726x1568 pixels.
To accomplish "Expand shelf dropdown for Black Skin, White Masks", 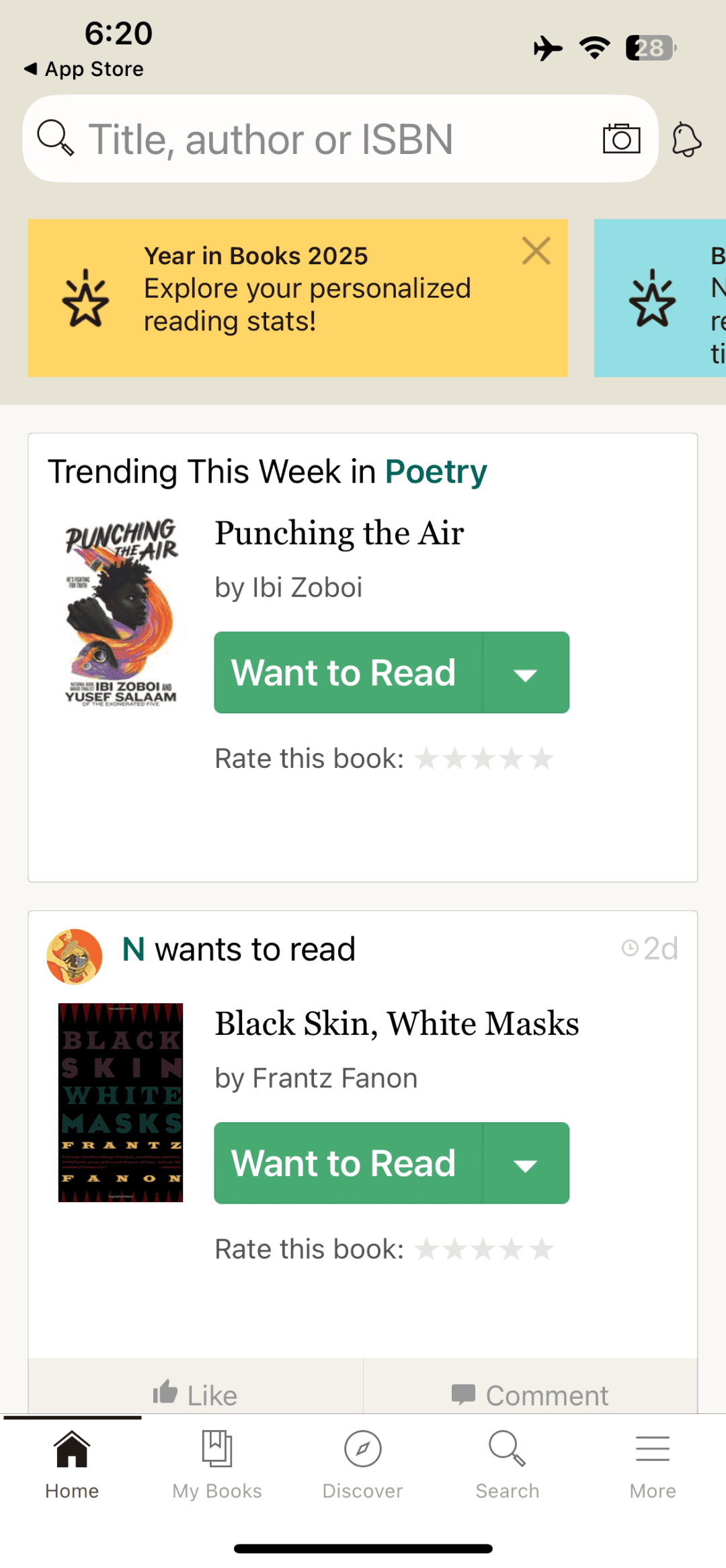I will pyautogui.click(x=526, y=1163).
